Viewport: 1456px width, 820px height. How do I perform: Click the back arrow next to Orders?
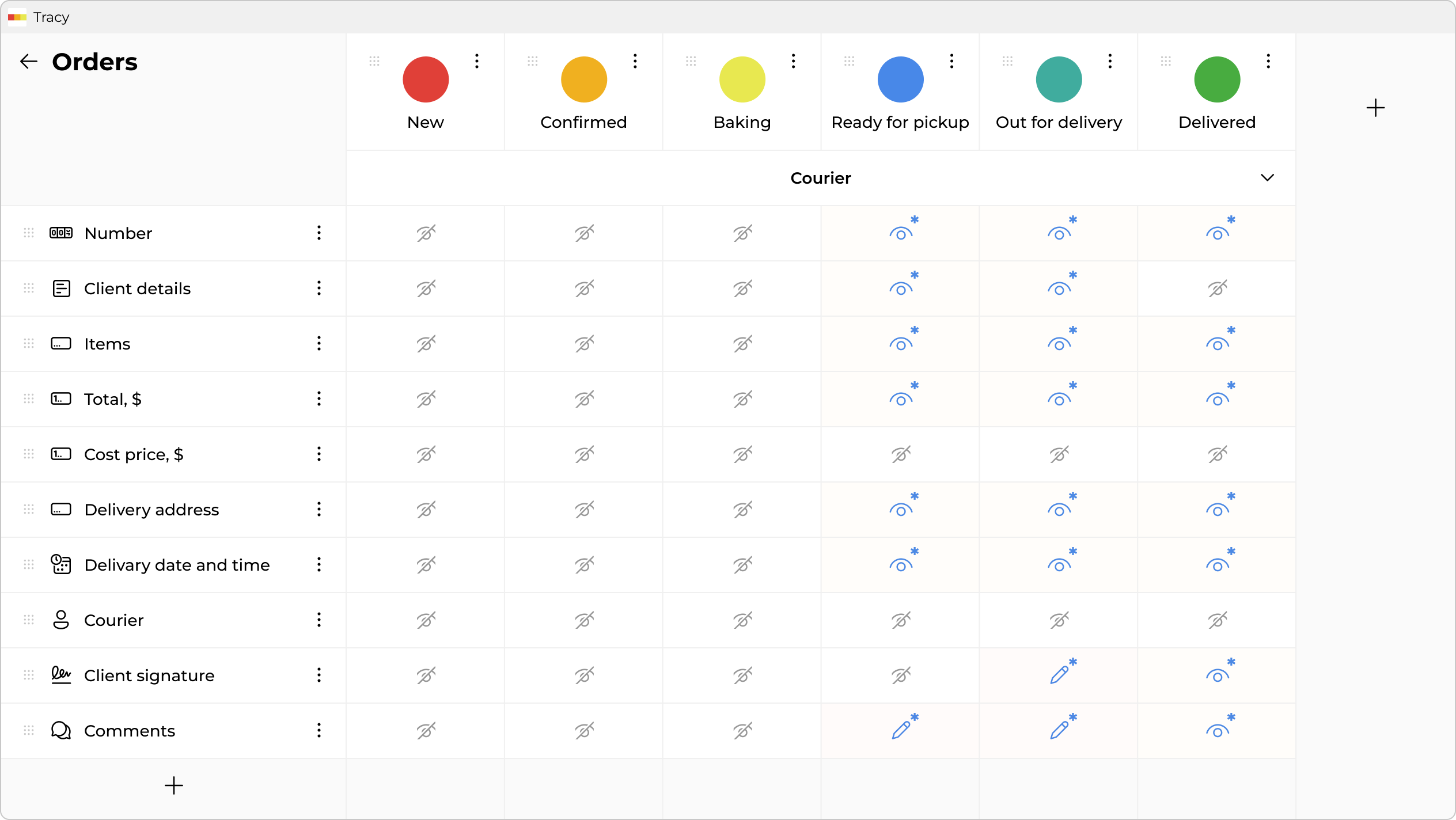pyautogui.click(x=28, y=62)
